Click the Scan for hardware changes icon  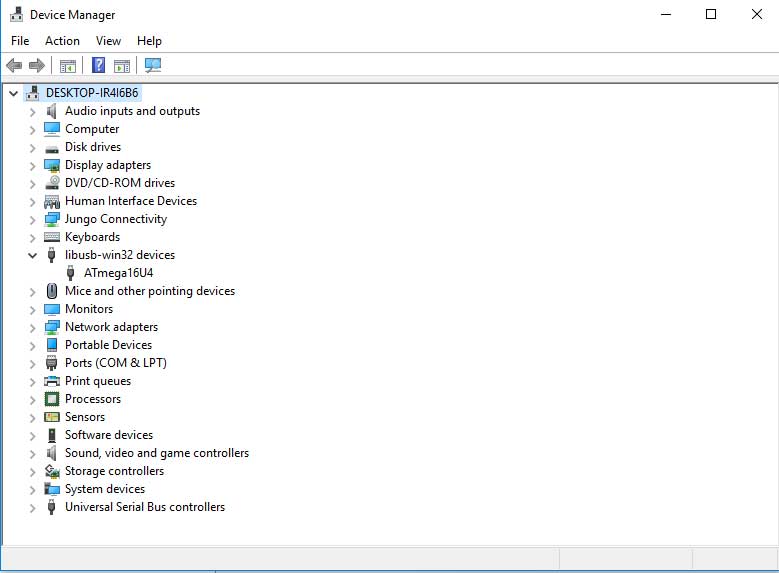click(153, 65)
